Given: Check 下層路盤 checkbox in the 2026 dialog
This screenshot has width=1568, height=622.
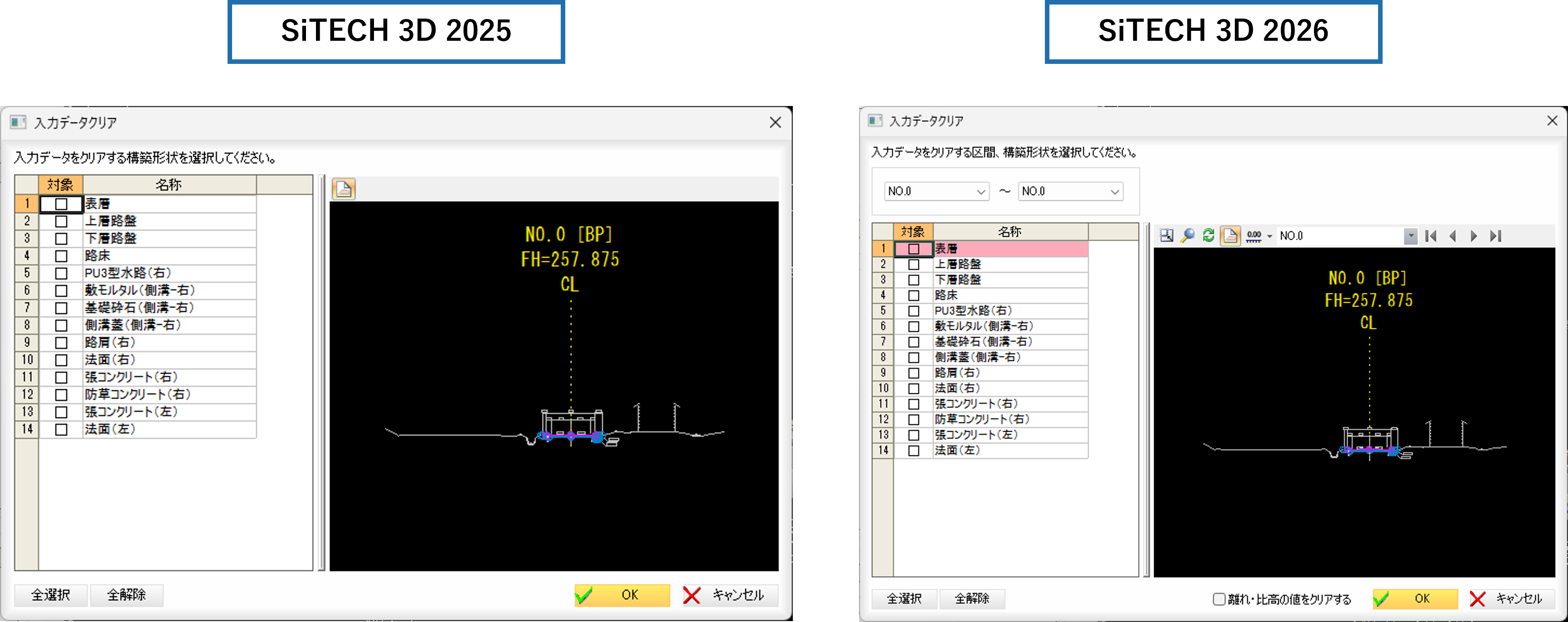Looking at the screenshot, I should pyautogui.click(x=914, y=280).
